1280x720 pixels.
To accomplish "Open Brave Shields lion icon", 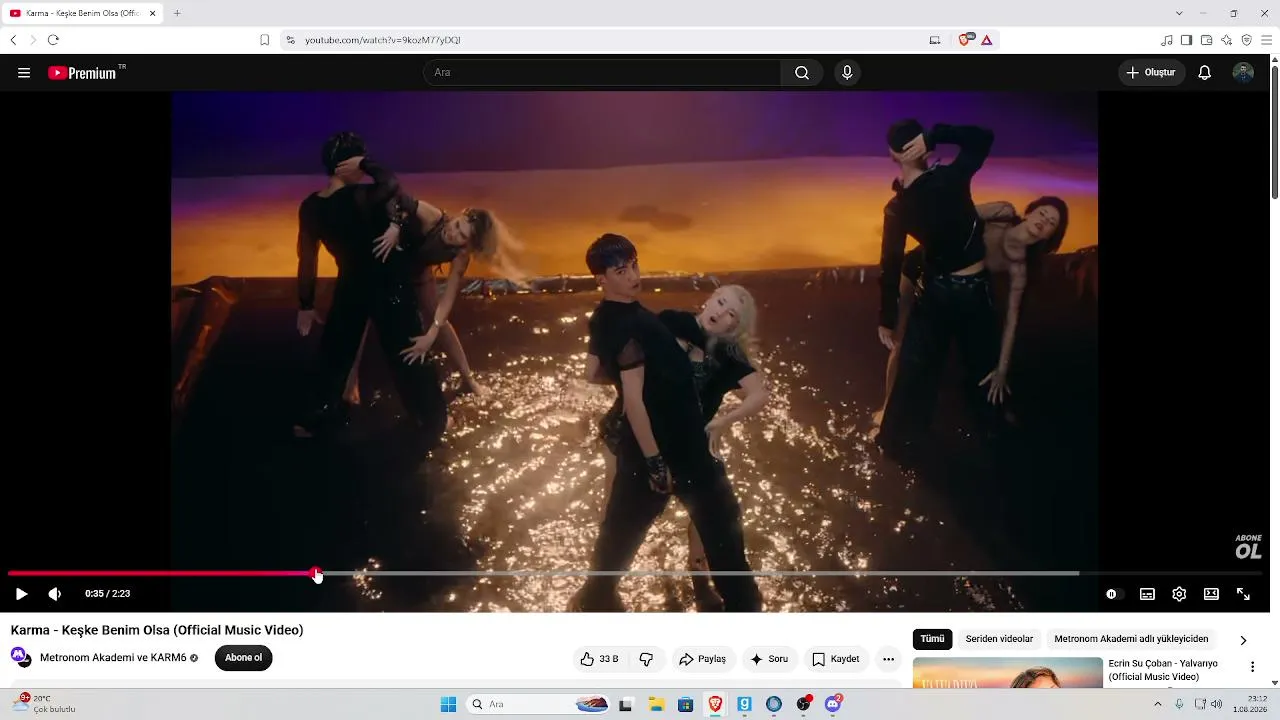I will pos(966,40).
